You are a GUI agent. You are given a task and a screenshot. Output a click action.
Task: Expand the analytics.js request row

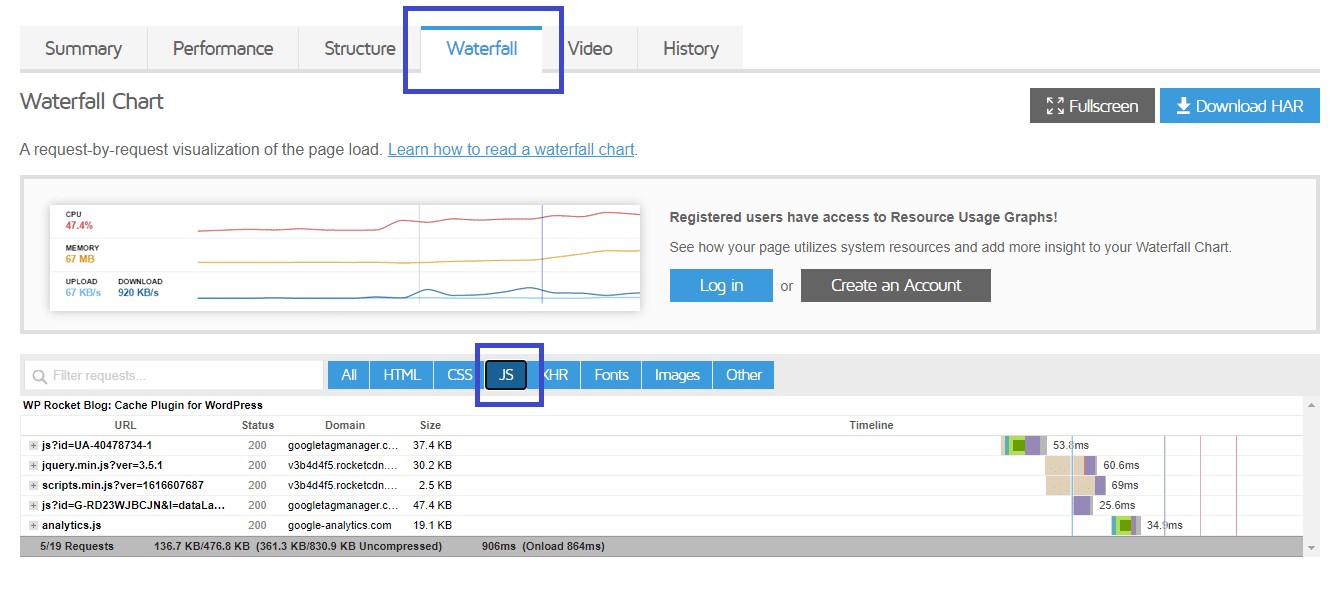click(x=33, y=526)
